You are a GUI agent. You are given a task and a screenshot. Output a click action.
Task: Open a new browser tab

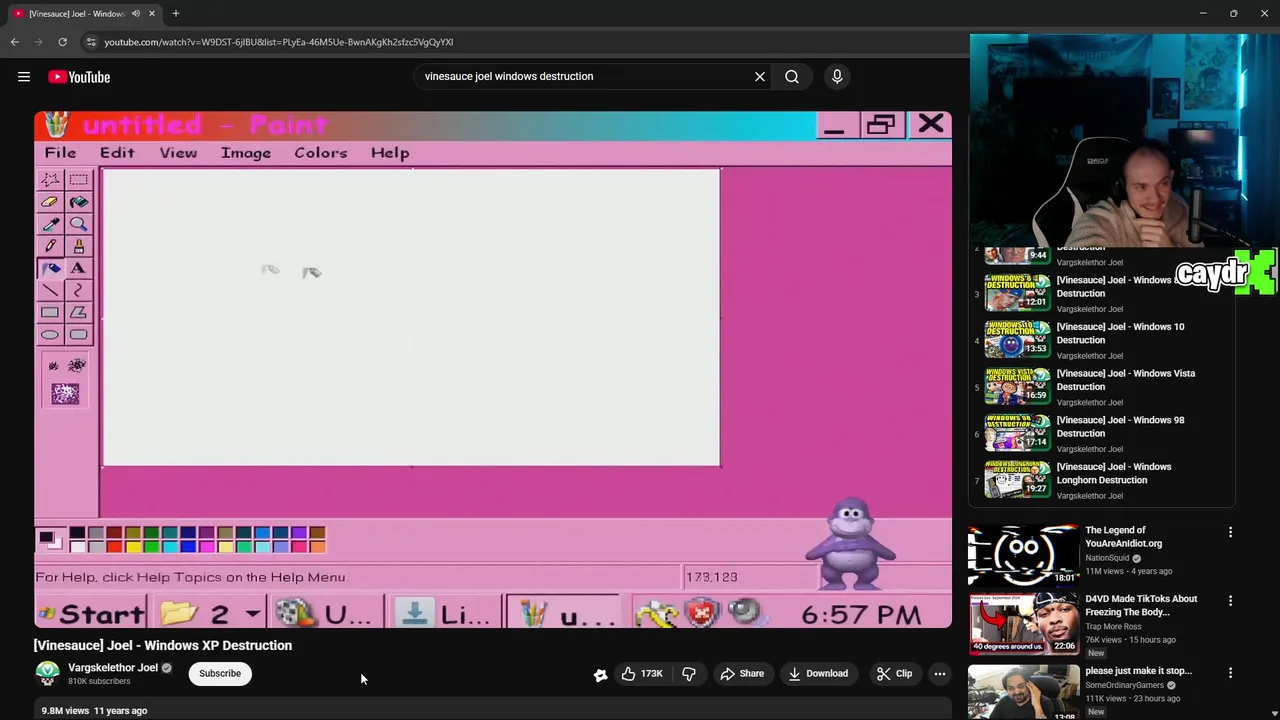point(176,14)
